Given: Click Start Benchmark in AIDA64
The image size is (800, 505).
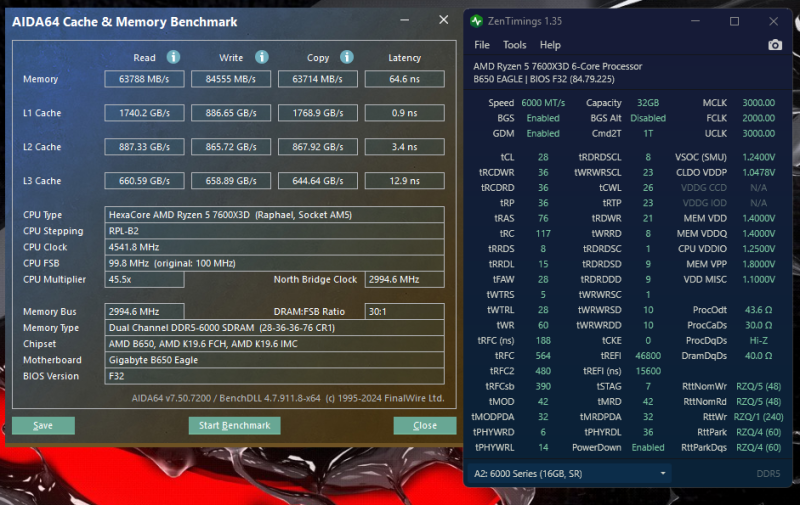Looking at the screenshot, I should pyautogui.click(x=234, y=425).
